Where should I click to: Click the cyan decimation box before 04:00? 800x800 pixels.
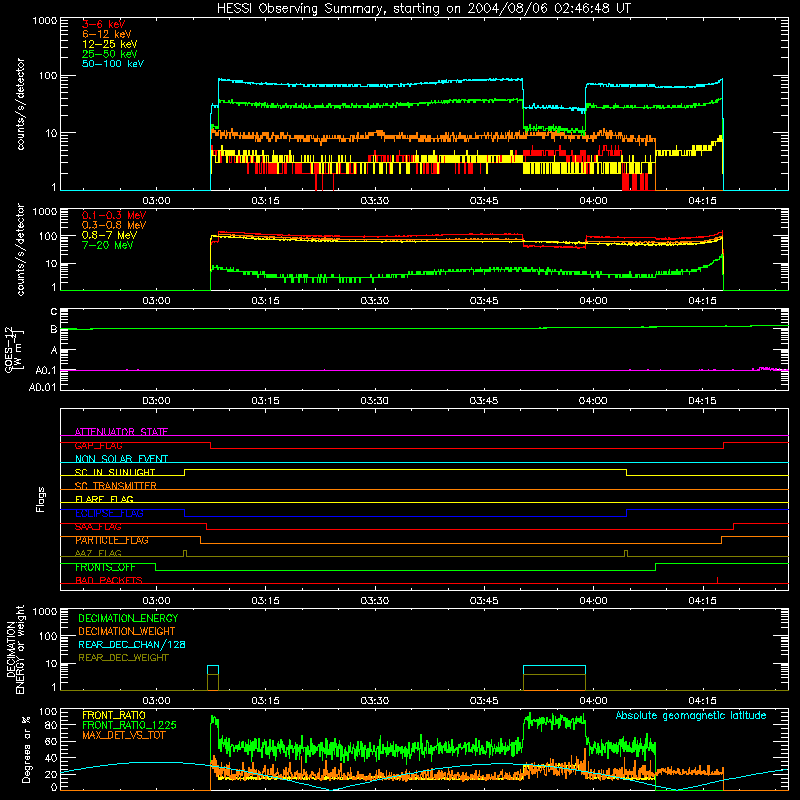pos(555,670)
